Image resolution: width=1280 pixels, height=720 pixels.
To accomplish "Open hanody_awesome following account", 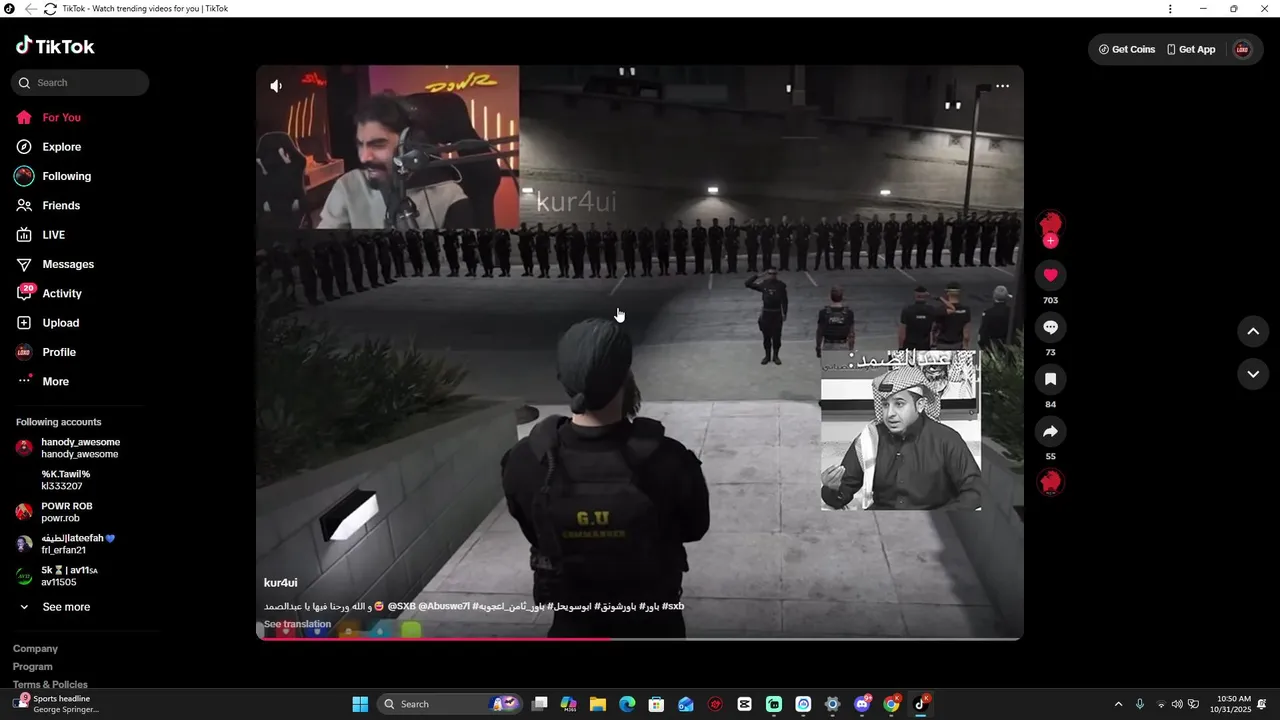I will coord(80,448).
